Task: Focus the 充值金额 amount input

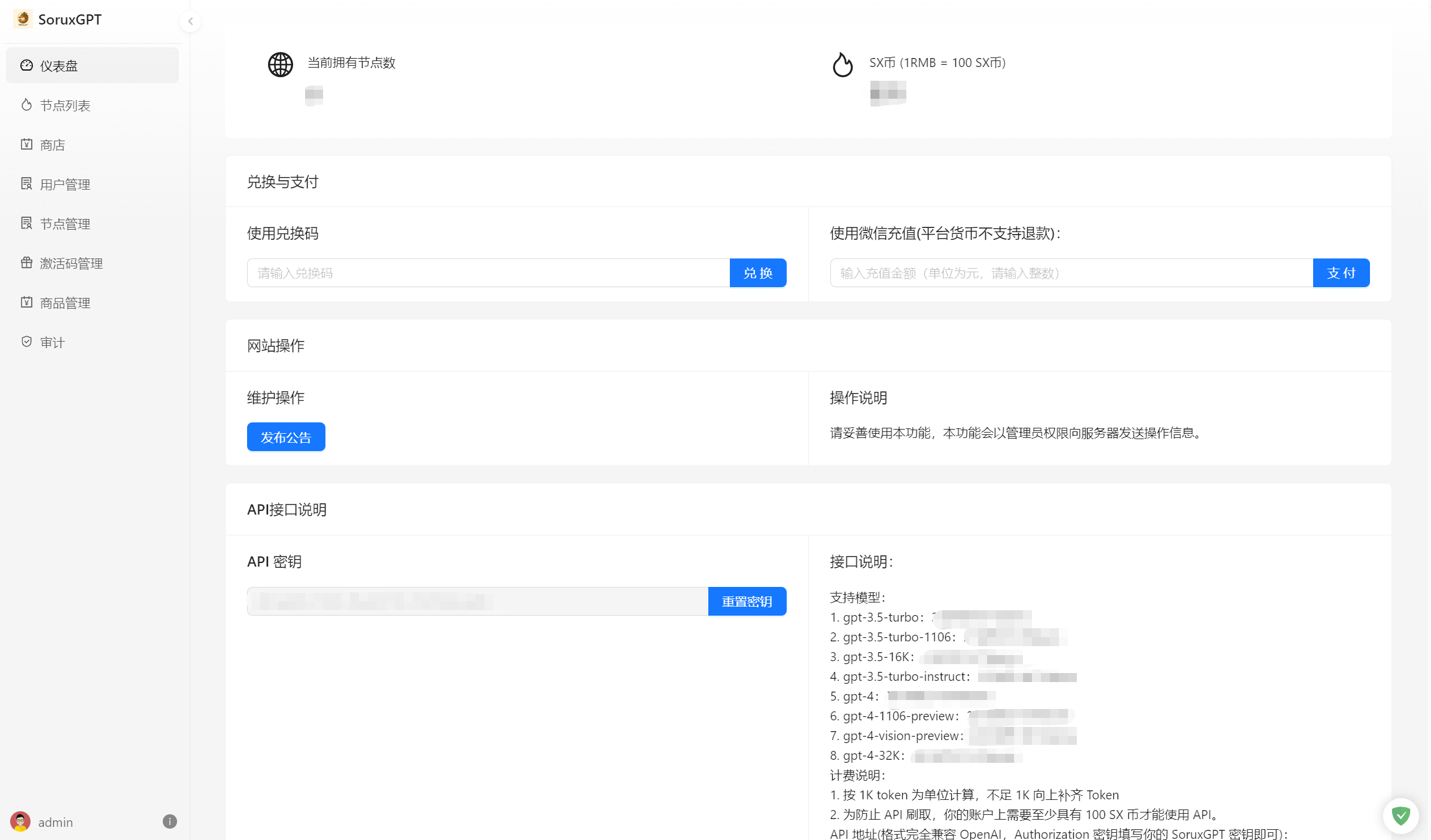Action: click(x=1071, y=273)
